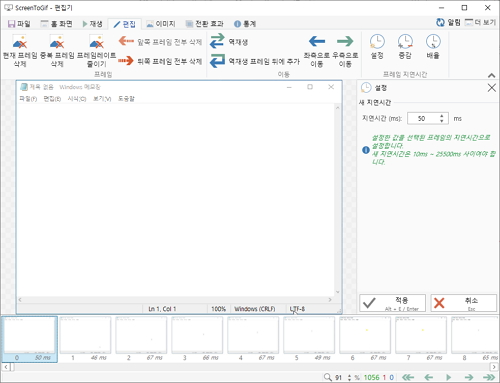
Task: Click the 프레임 지연시간 group label
Action: pyautogui.click(x=405, y=74)
